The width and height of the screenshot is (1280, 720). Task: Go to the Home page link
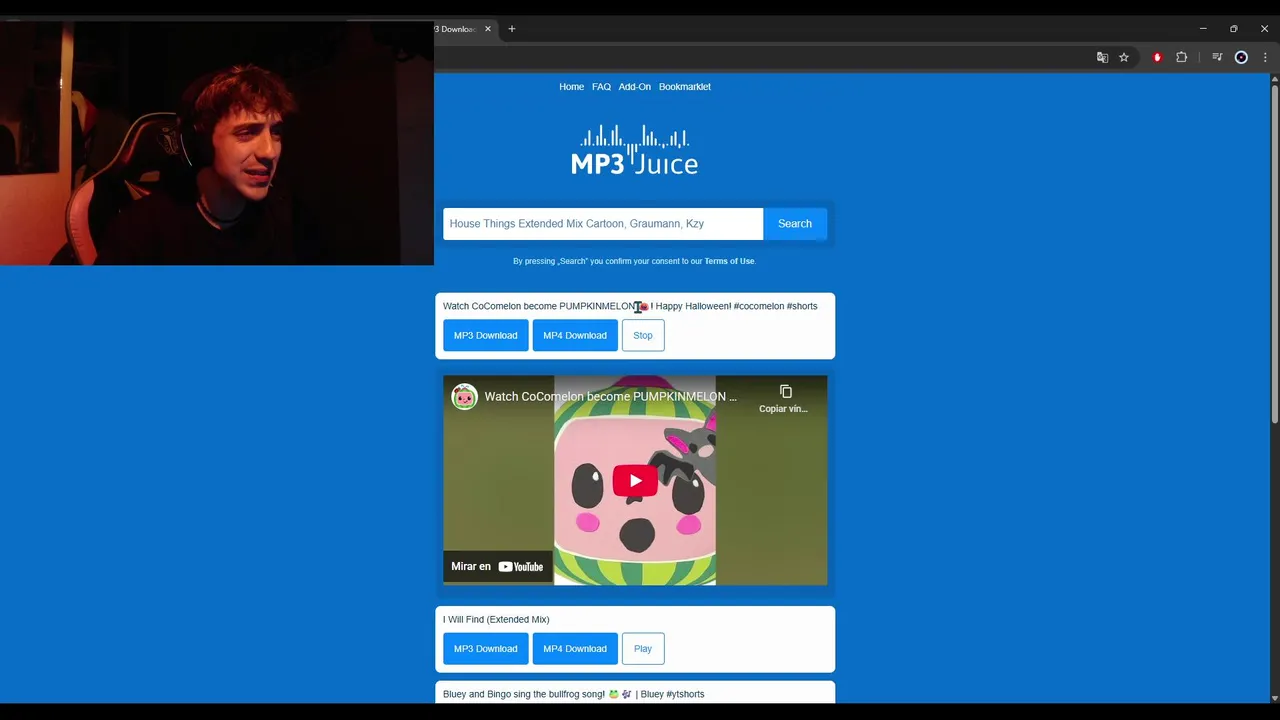(571, 87)
